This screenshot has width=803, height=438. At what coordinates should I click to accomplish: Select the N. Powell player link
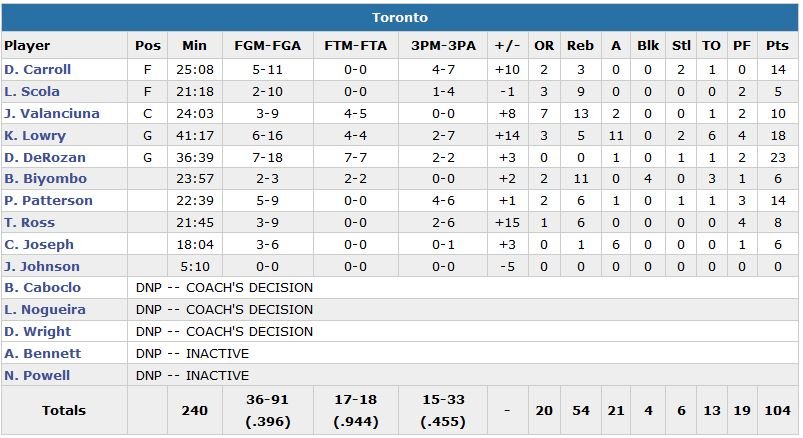pyautogui.click(x=37, y=376)
